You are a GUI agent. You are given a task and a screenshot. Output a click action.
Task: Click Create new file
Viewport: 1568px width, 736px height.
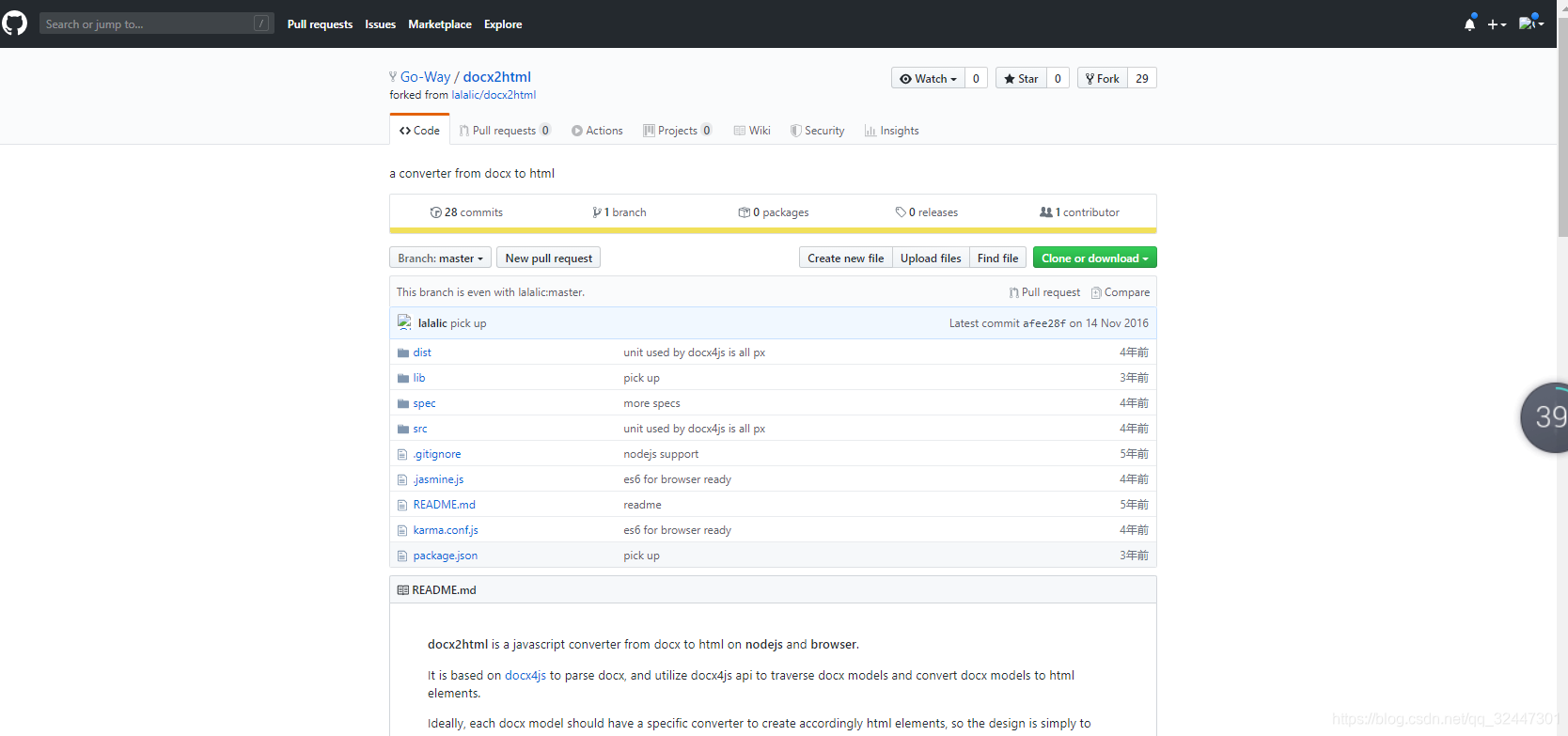pyautogui.click(x=845, y=258)
